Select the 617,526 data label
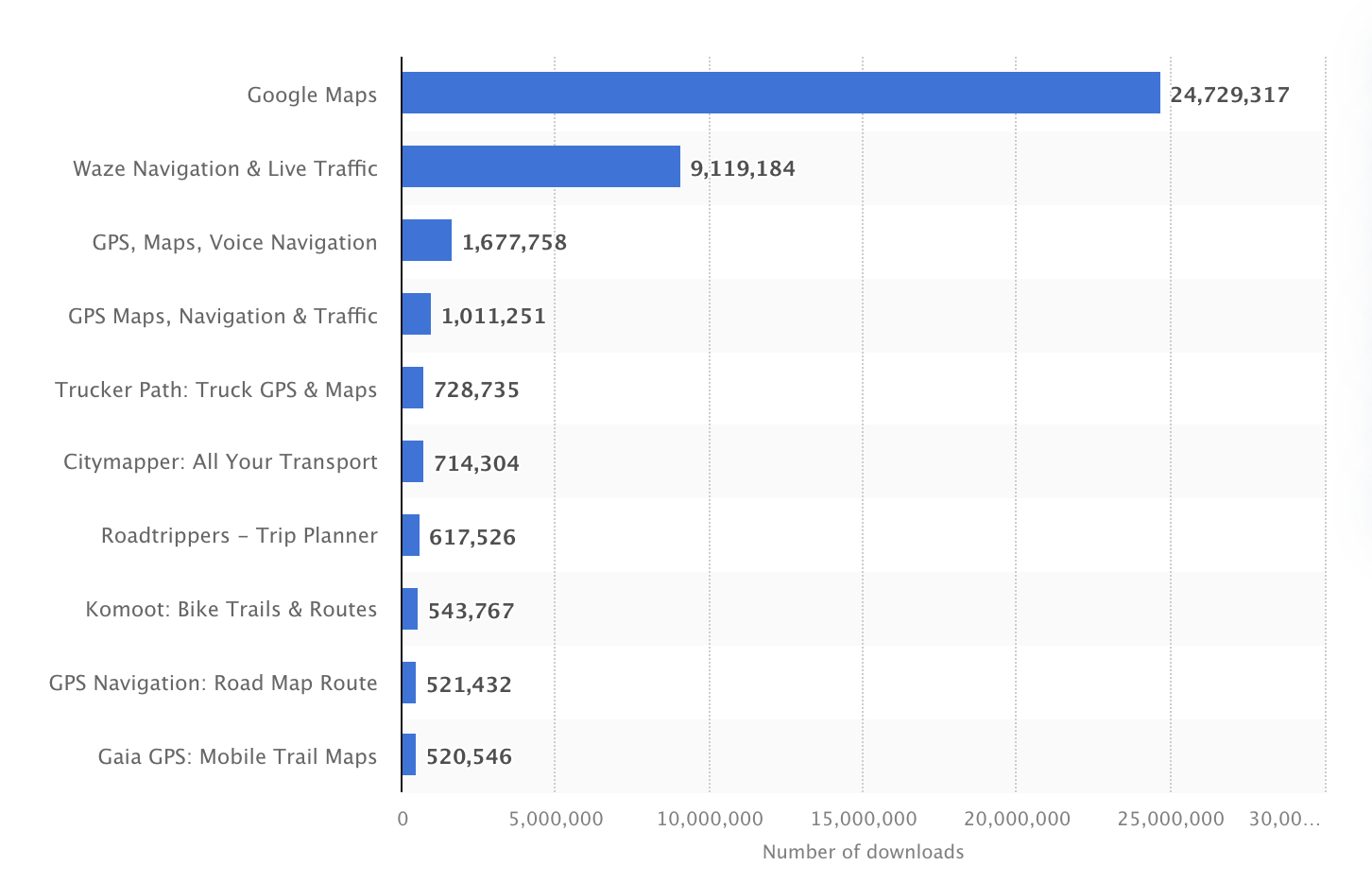Viewport: 1372px width, 883px height. pos(472,537)
